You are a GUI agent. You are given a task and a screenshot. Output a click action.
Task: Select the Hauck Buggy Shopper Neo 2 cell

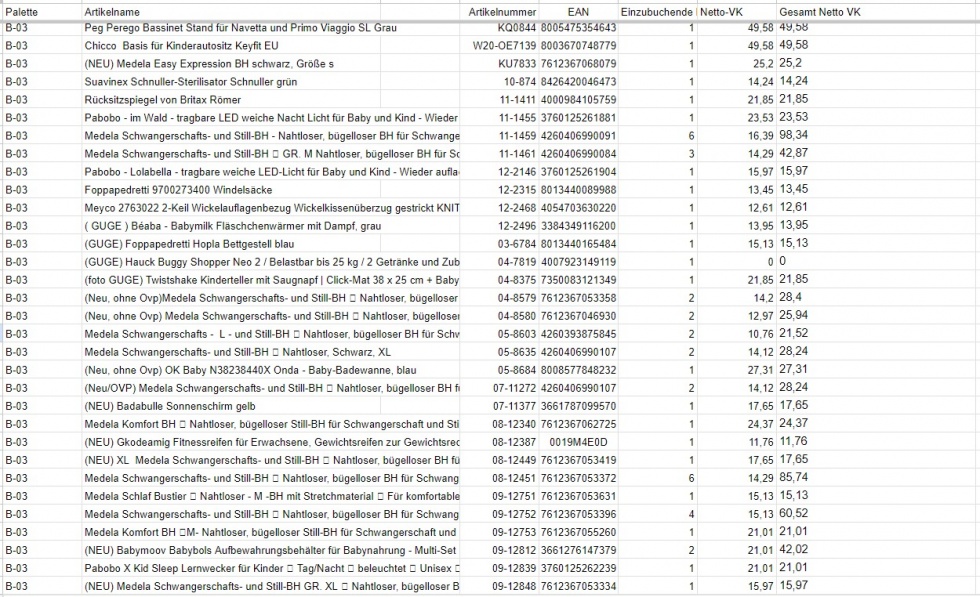[x=271, y=262]
